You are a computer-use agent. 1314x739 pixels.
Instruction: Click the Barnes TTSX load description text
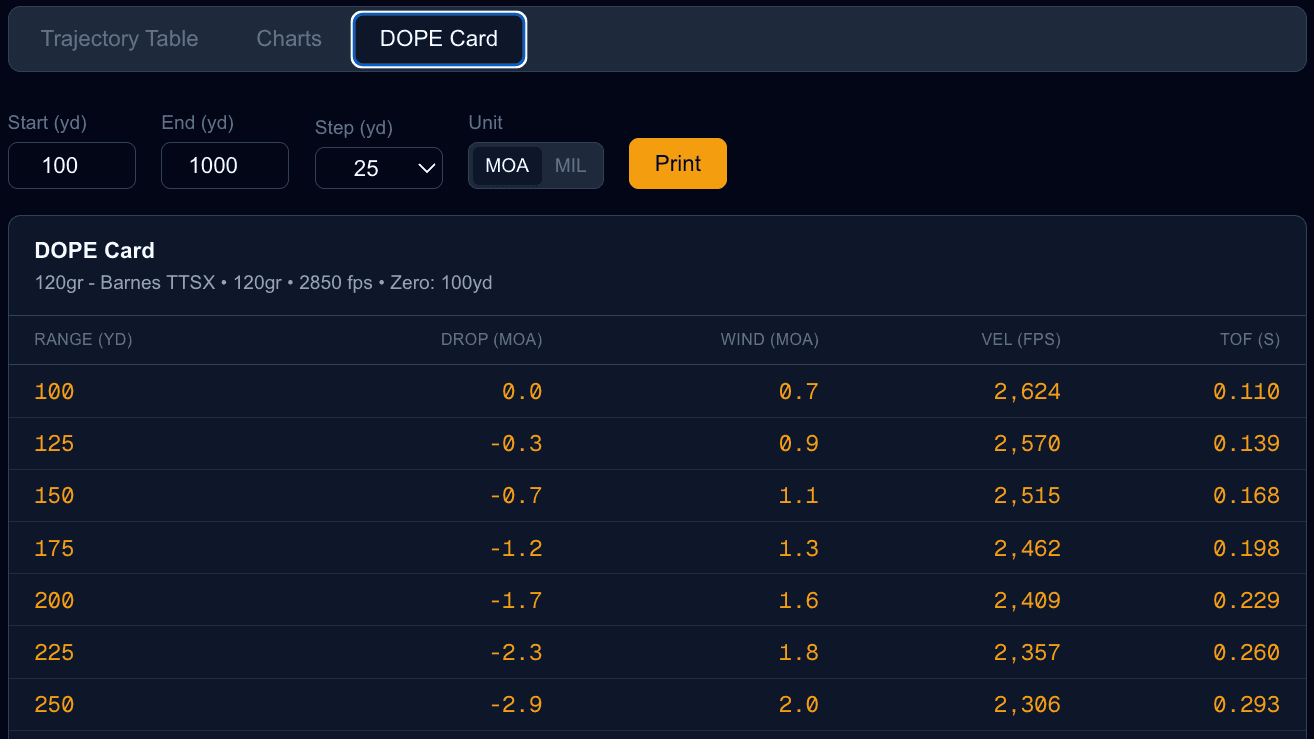(263, 283)
